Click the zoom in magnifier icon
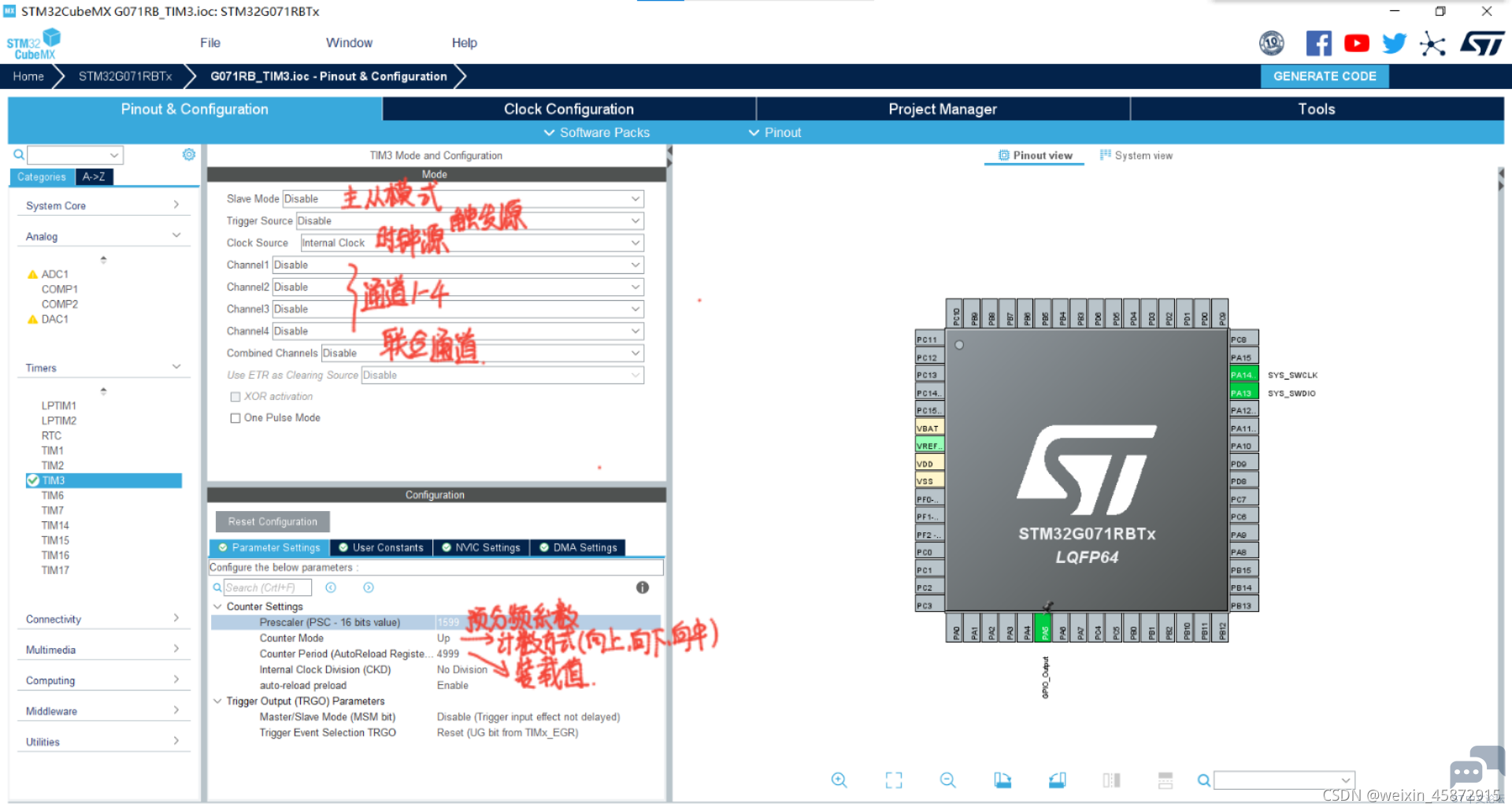 pyautogui.click(x=839, y=780)
